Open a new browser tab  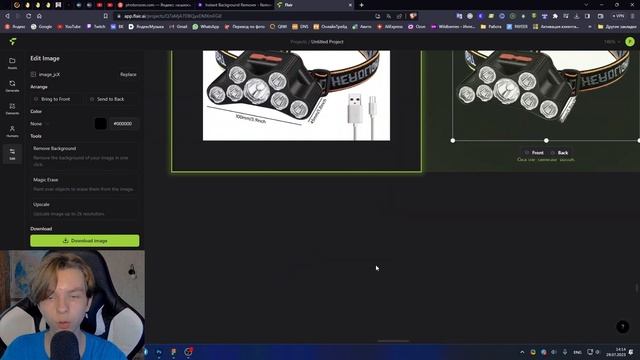coord(361,5)
